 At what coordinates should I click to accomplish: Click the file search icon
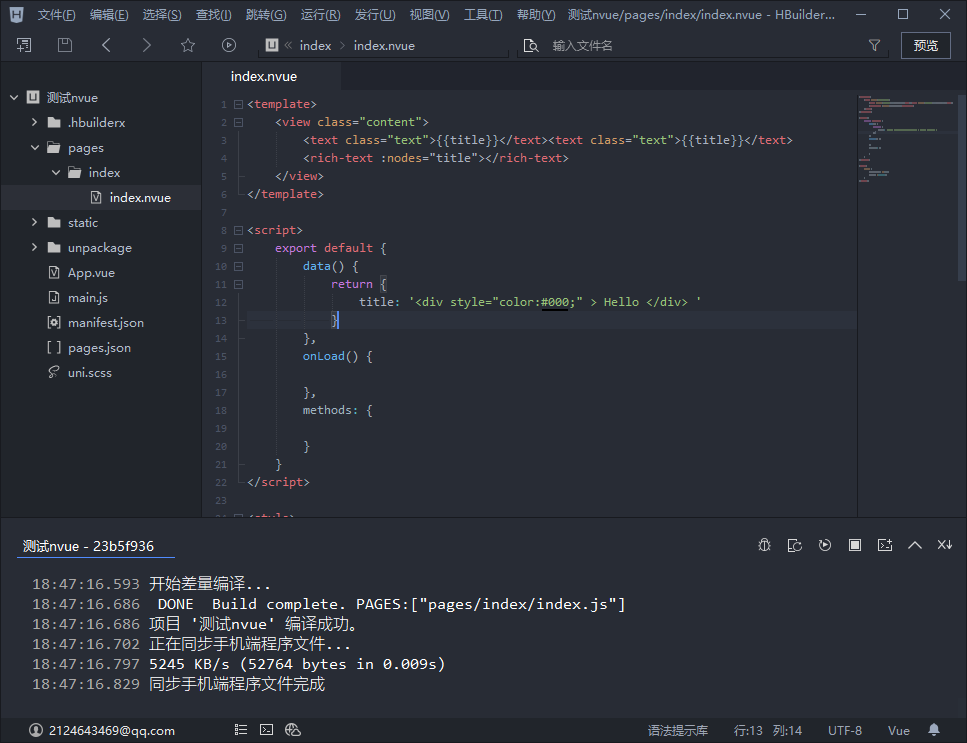point(530,46)
